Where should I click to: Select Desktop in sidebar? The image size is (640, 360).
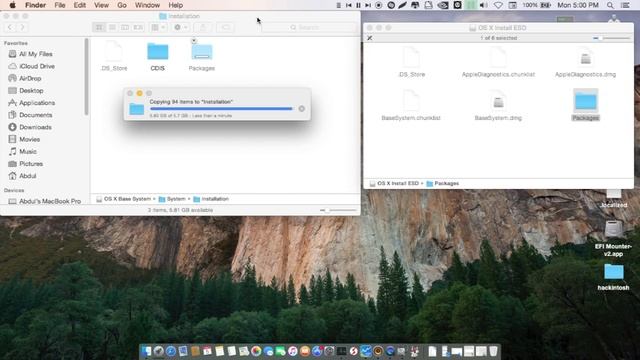[31, 91]
